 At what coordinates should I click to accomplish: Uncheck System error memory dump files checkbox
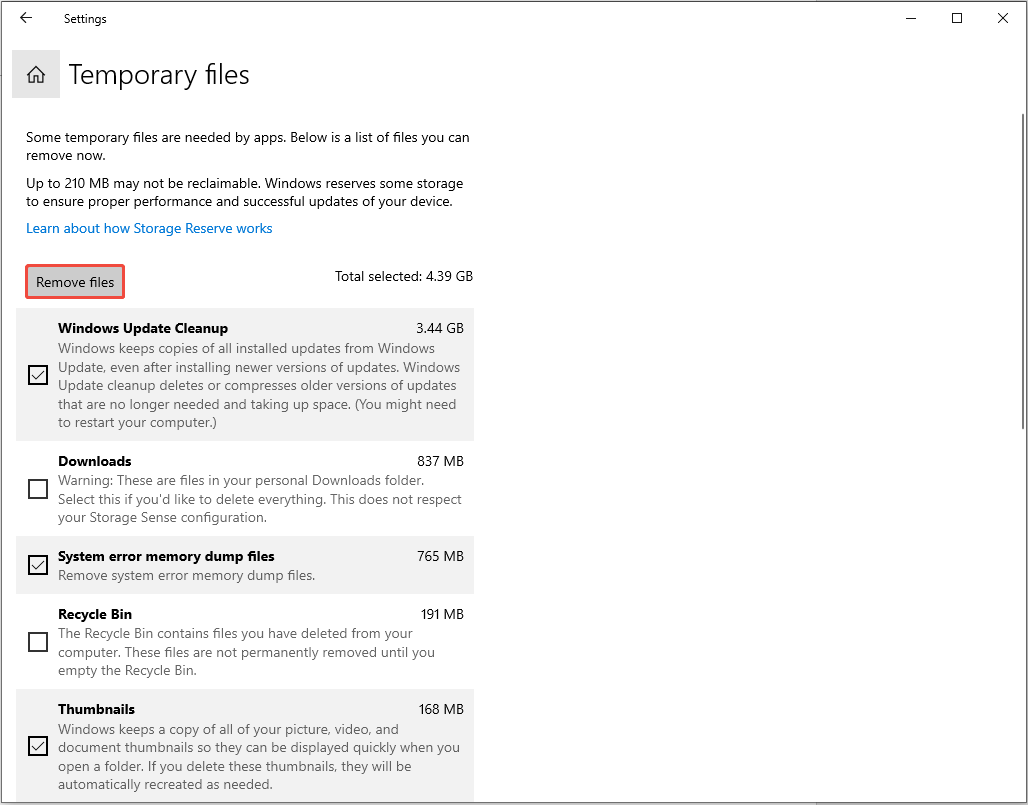click(x=38, y=565)
